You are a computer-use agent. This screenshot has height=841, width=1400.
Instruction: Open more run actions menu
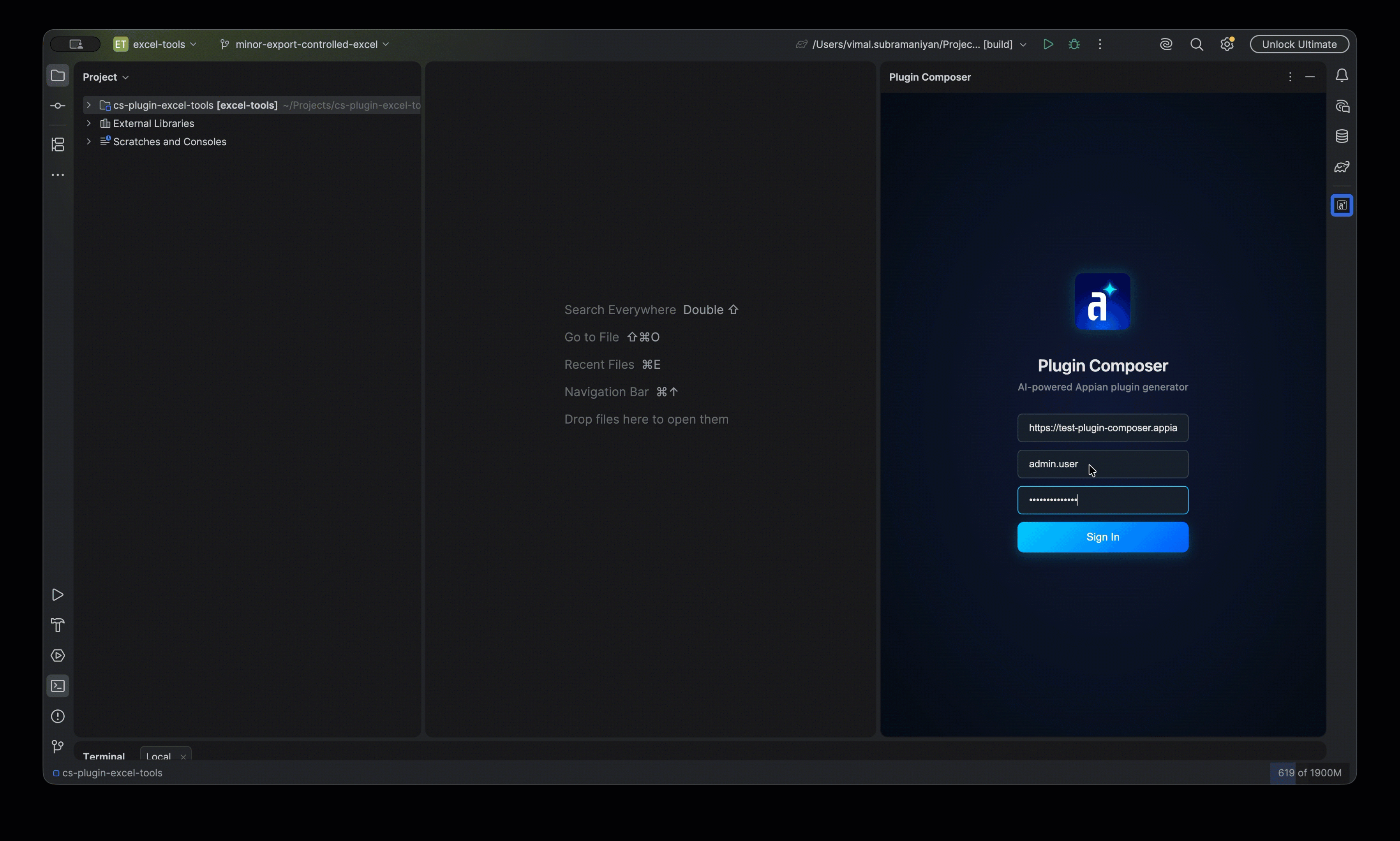[1100, 44]
